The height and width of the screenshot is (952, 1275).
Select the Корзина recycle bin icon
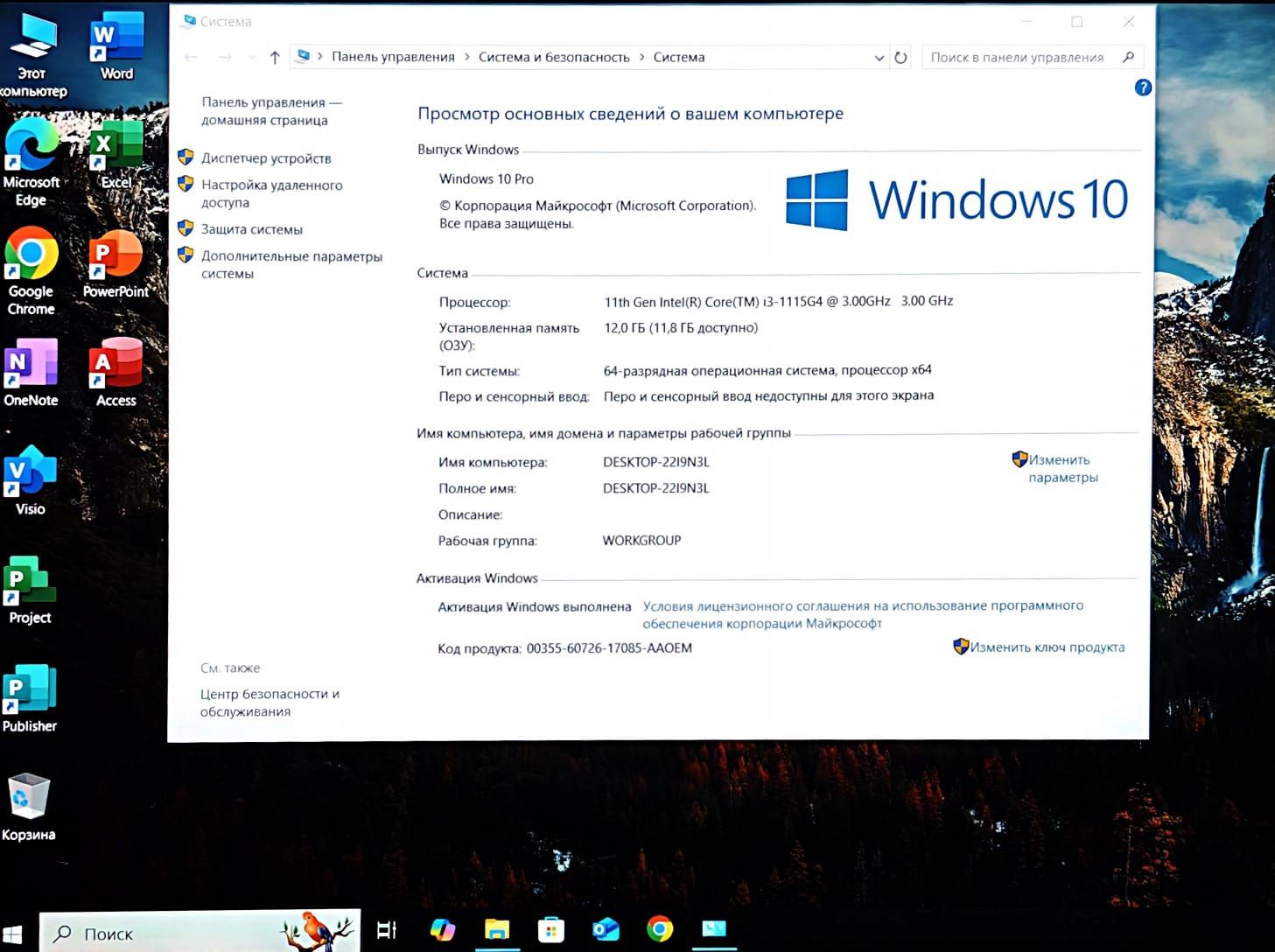[x=29, y=808]
